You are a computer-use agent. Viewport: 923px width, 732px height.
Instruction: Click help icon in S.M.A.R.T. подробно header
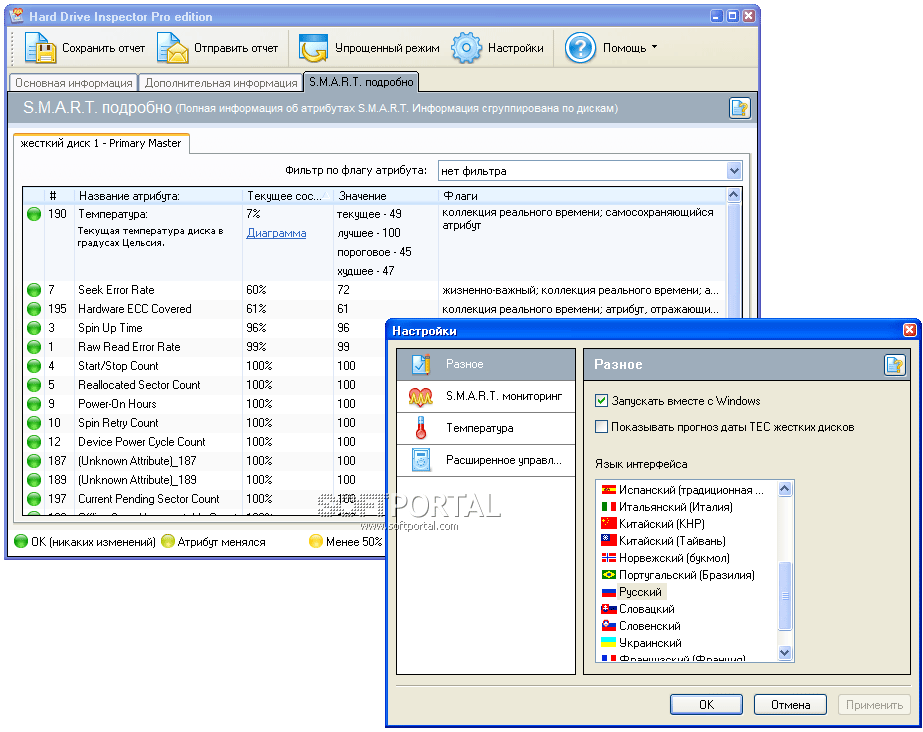pyautogui.click(x=739, y=108)
